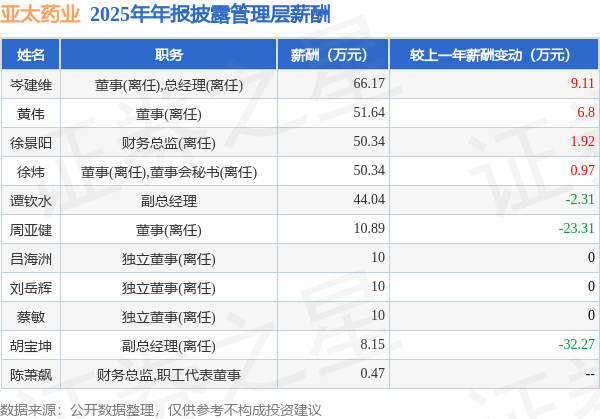The width and height of the screenshot is (600, 419).
Task: Click 徐景阳's salary 50.34
Action: pyautogui.click(x=369, y=141)
